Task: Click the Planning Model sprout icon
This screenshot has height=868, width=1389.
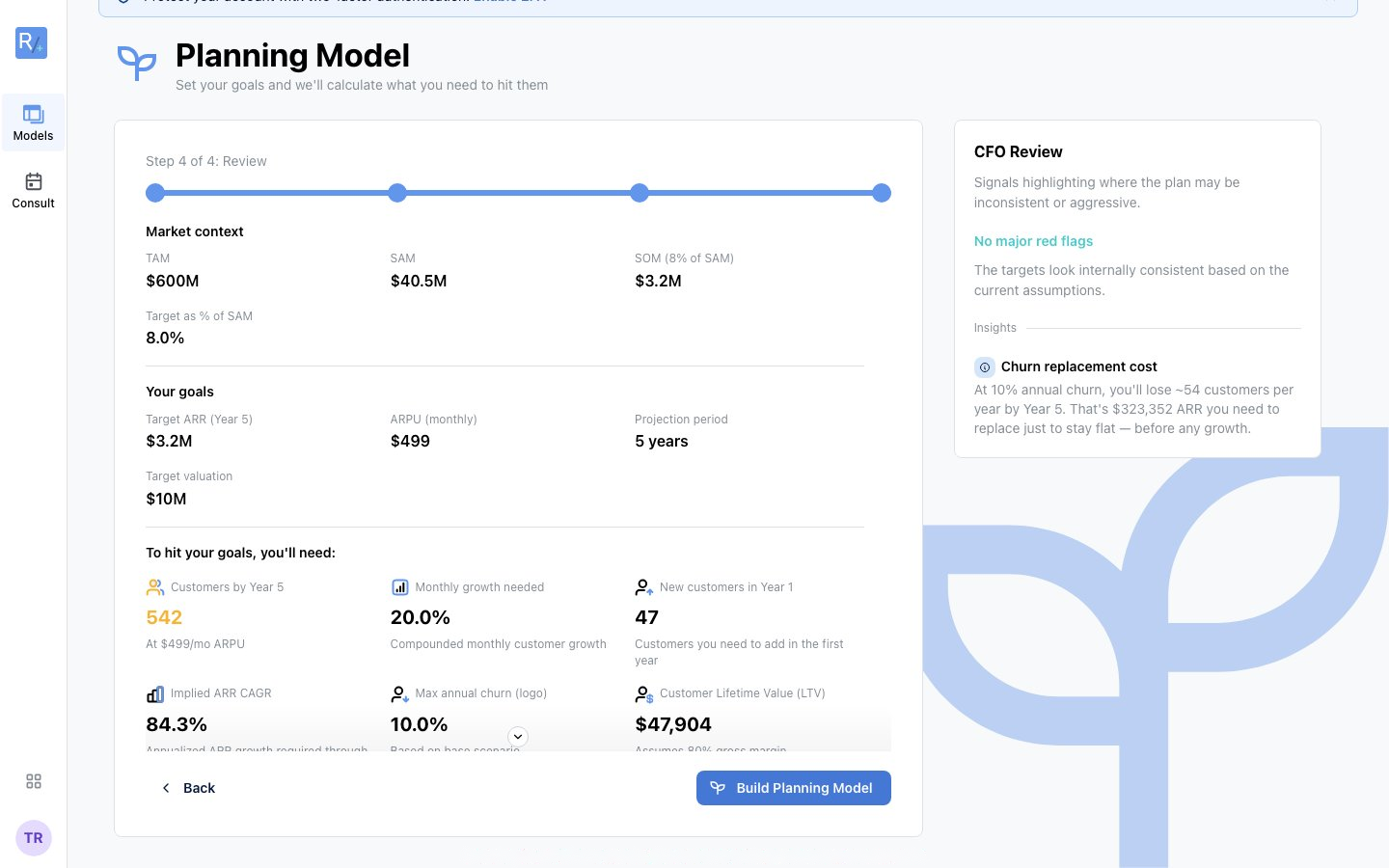Action: [x=137, y=63]
